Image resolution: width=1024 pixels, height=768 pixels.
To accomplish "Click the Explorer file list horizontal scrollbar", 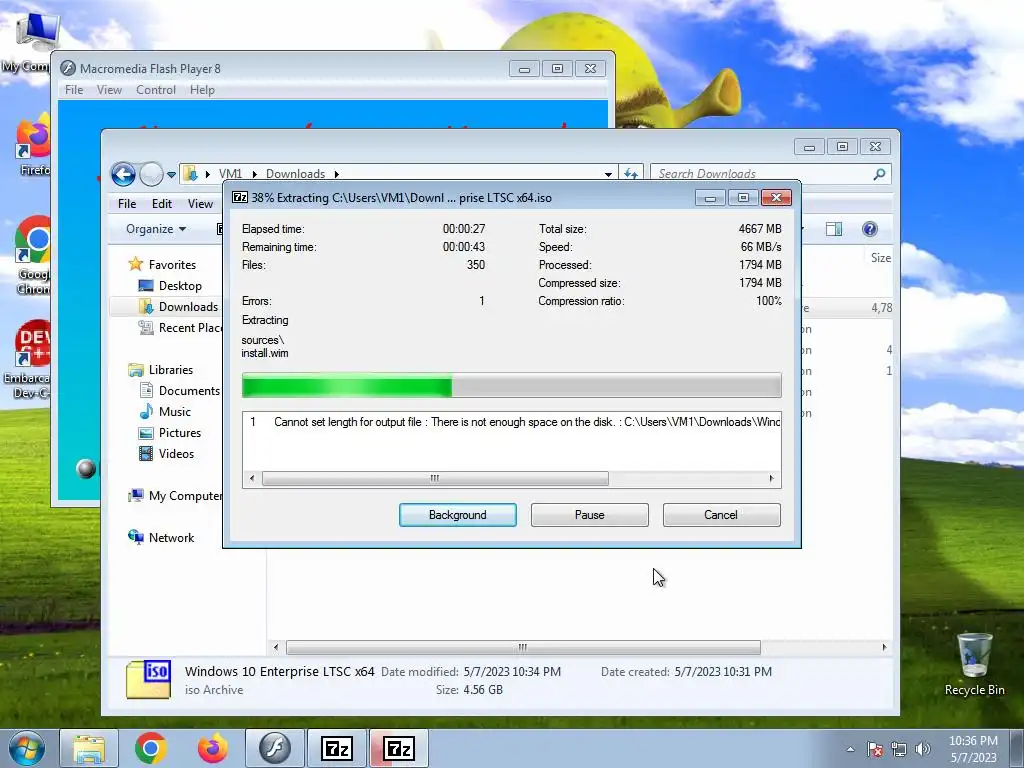I will [x=522, y=647].
